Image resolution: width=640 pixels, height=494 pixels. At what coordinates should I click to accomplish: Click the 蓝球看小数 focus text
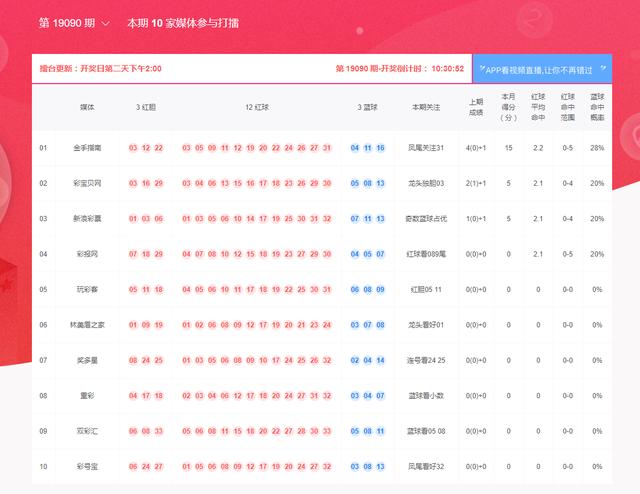(426, 396)
